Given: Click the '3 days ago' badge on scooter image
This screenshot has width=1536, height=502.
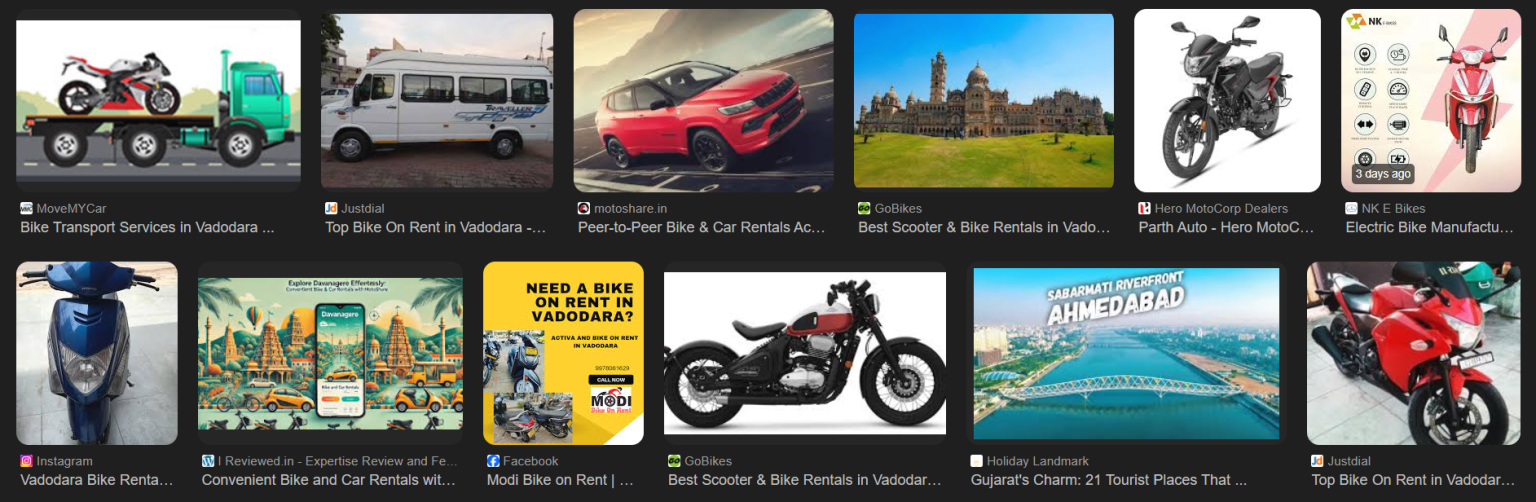Looking at the screenshot, I should pyautogui.click(x=1383, y=174).
